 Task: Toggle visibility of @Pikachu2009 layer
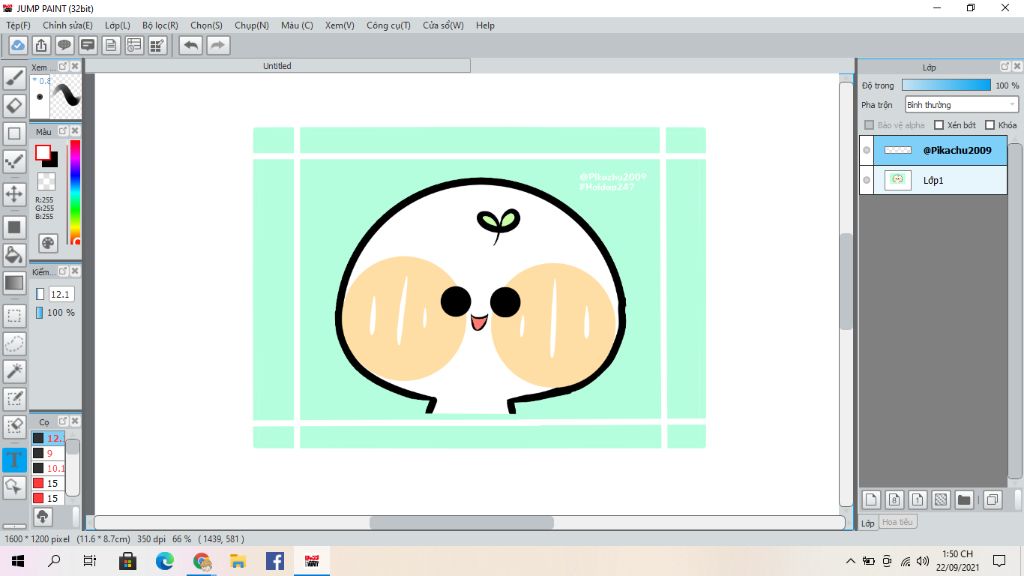[x=867, y=150]
